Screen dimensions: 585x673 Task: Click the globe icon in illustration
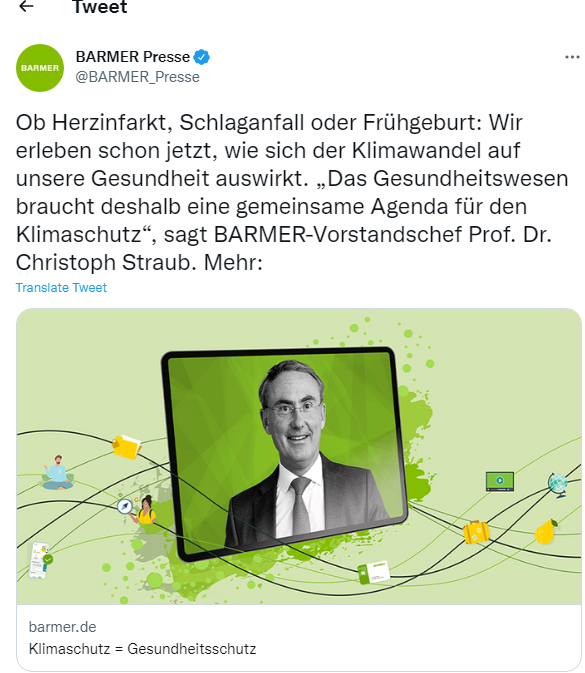558,485
